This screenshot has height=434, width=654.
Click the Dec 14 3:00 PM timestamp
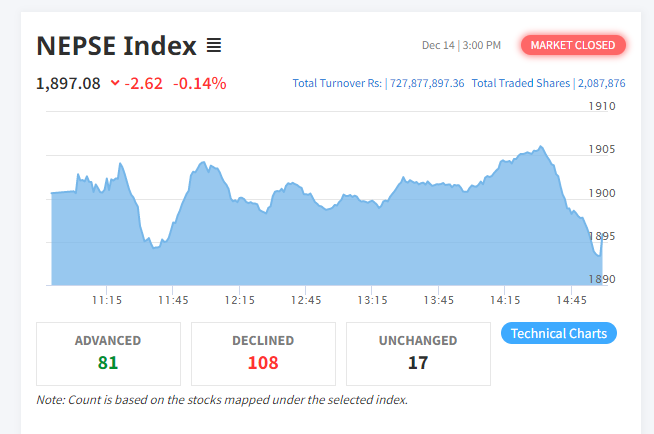tap(461, 45)
